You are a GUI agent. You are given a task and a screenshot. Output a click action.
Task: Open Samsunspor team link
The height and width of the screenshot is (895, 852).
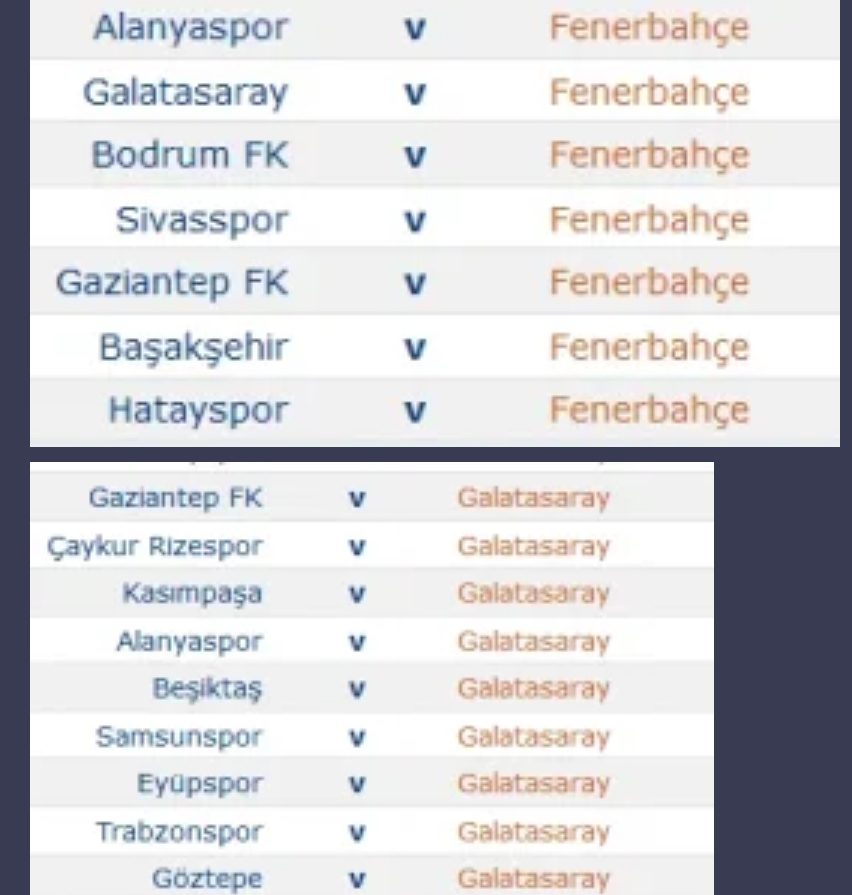[x=179, y=737]
